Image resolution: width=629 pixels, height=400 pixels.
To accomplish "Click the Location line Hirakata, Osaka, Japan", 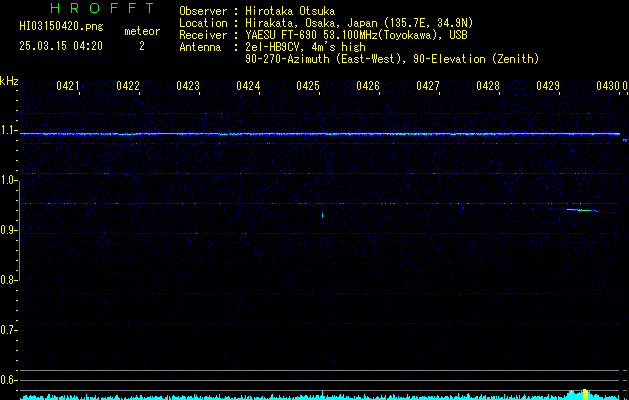I will point(326,23).
